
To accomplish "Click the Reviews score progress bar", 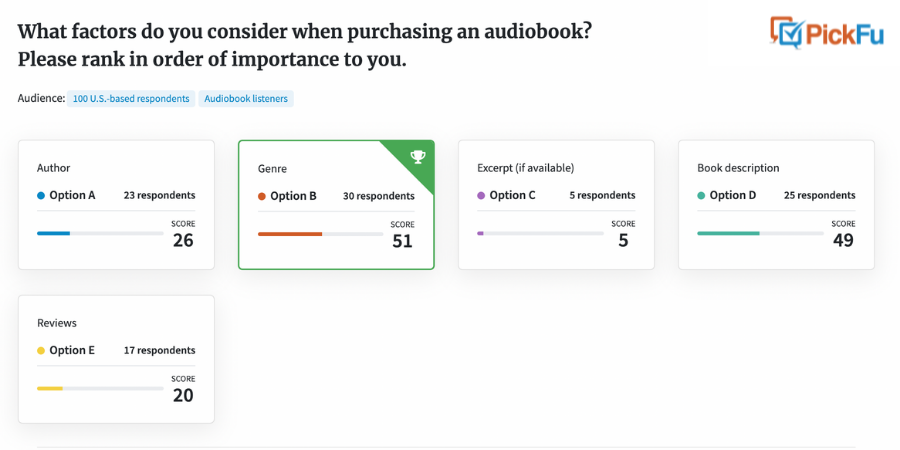I will pos(100,389).
